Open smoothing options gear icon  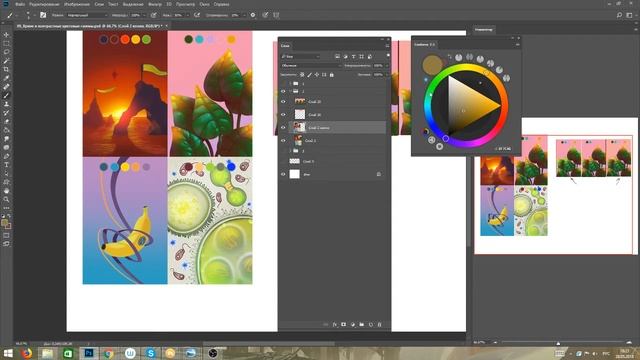[x=253, y=15]
